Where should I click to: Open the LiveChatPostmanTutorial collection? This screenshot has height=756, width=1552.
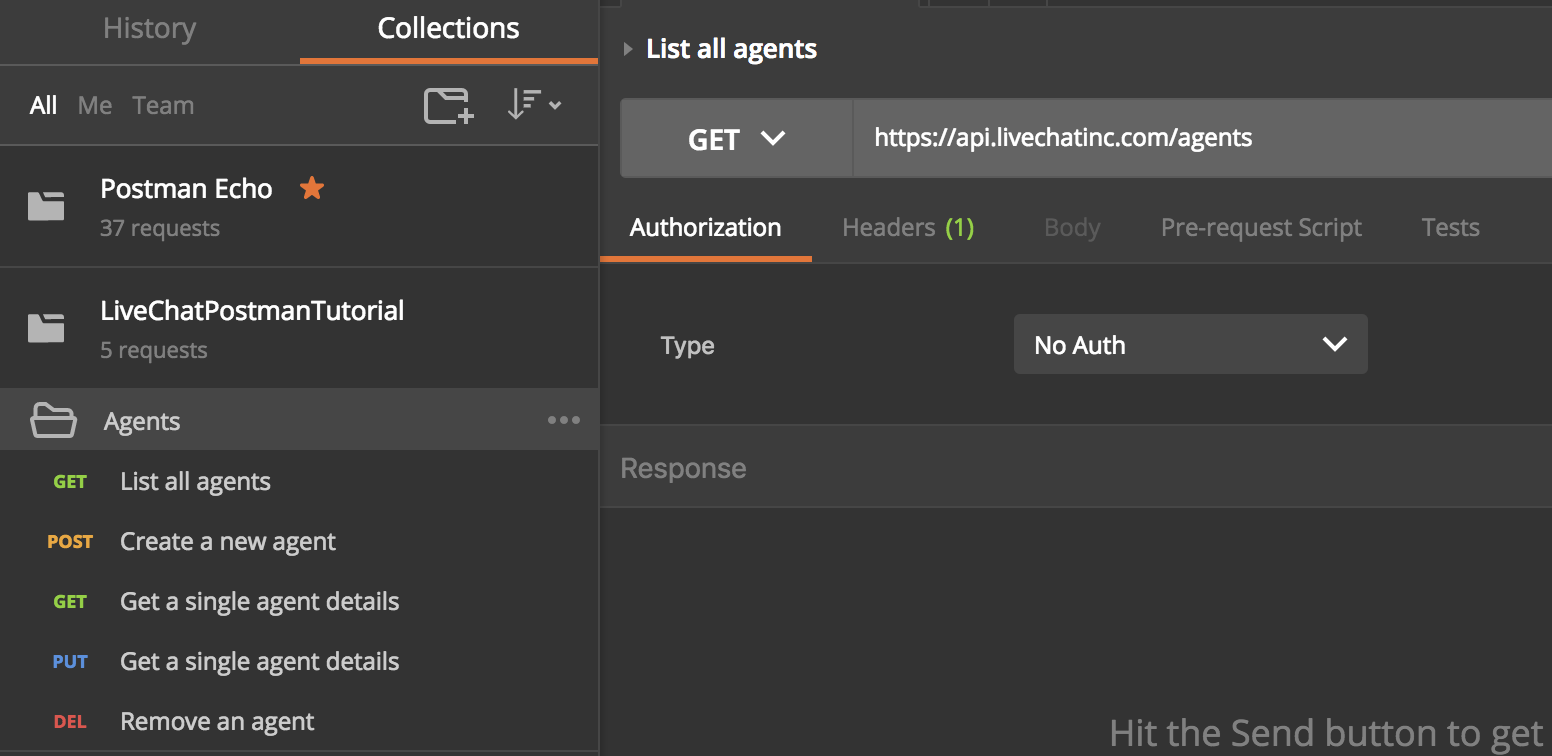click(299, 329)
